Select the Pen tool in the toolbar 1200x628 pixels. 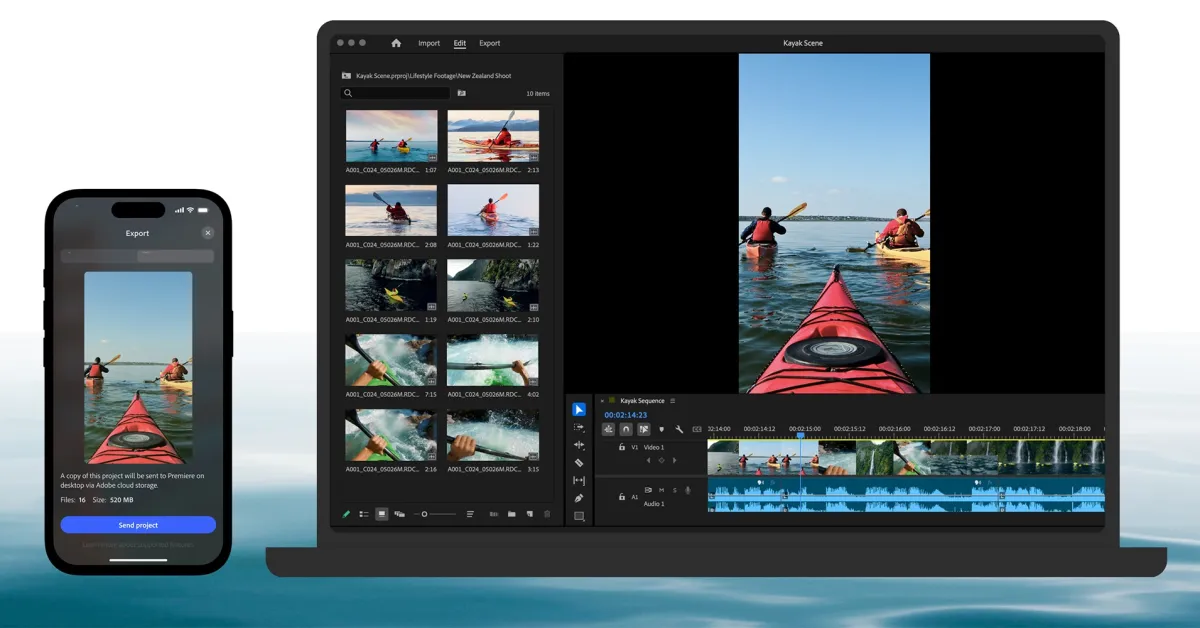tap(579, 498)
